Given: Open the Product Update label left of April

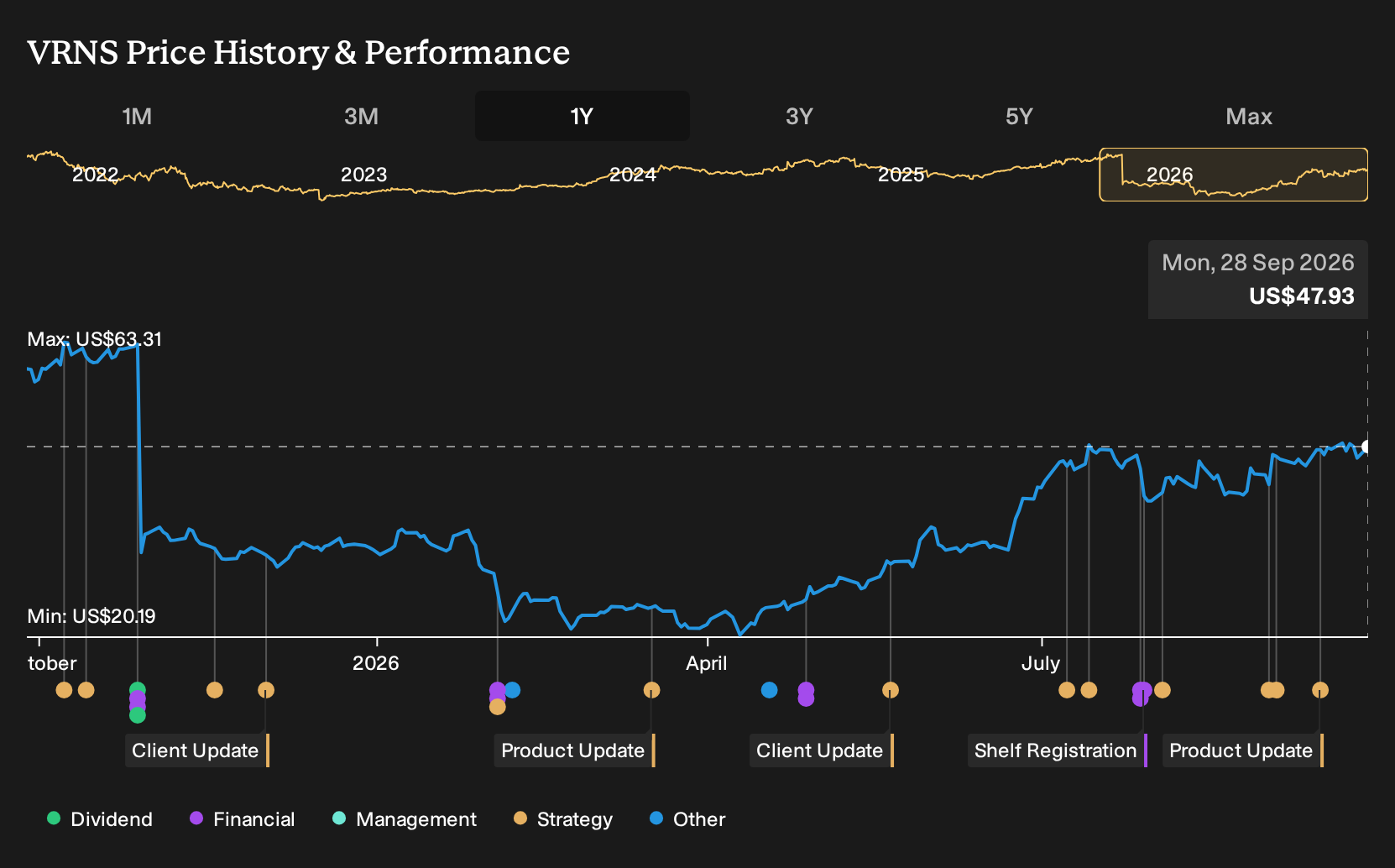Looking at the screenshot, I should tap(574, 750).
